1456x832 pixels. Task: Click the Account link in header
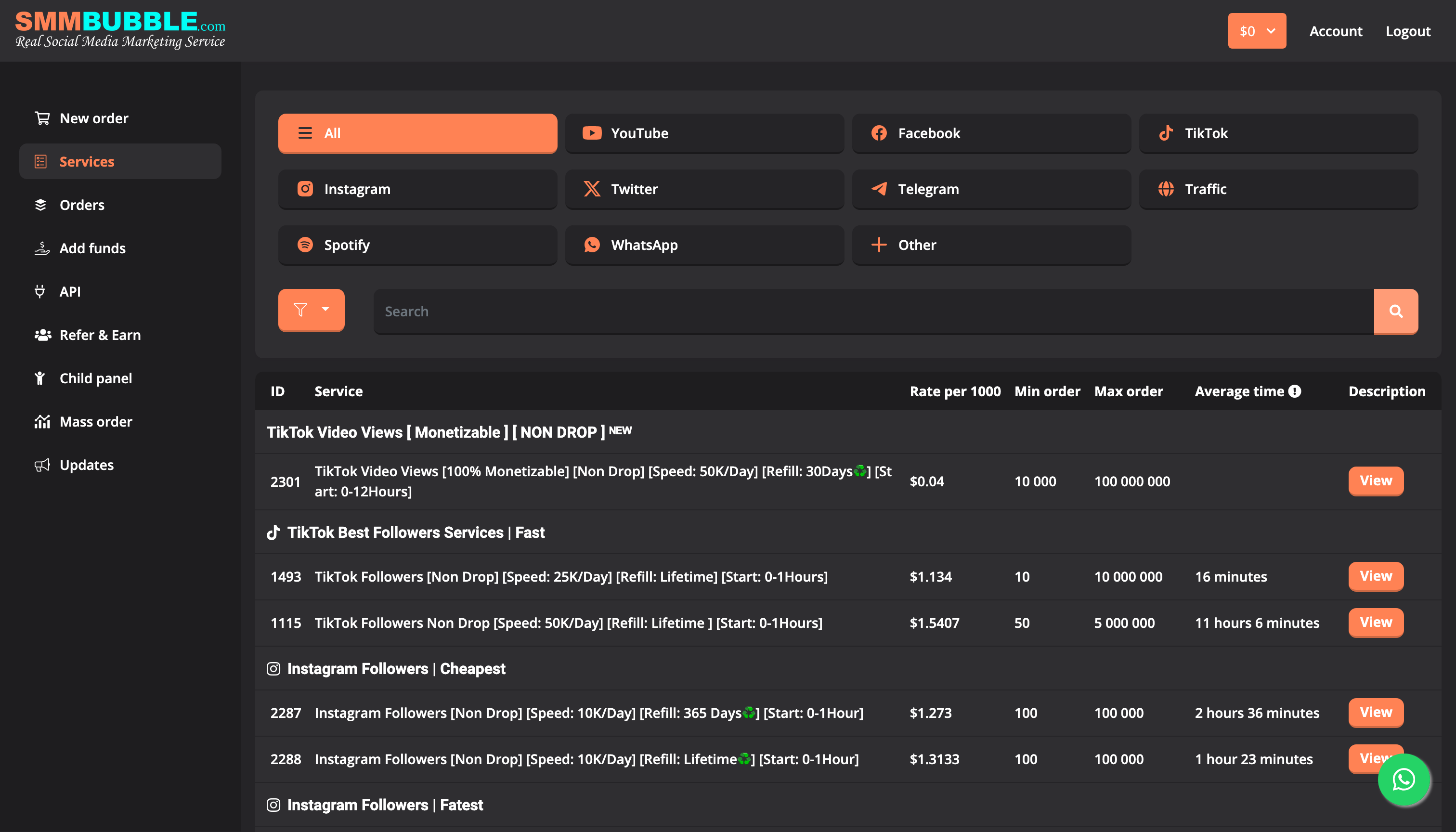[1336, 31]
